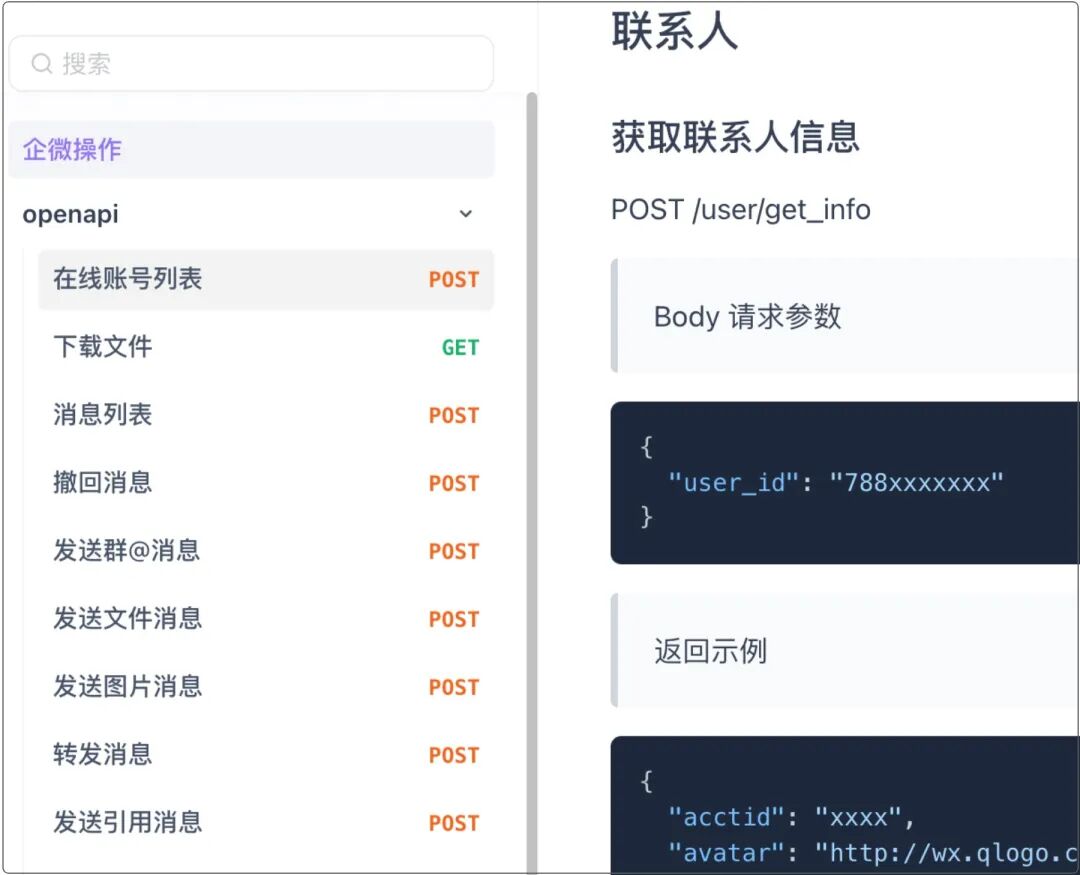The height and width of the screenshot is (875, 1080).
Task: Click the "avatar" URL line in response code
Action: tap(873, 853)
